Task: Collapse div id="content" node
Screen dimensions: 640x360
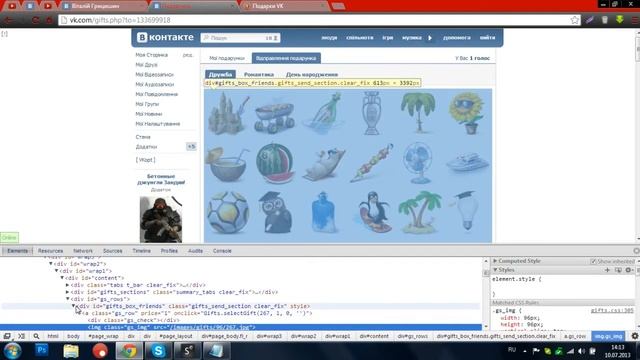Action: (62, 278)
